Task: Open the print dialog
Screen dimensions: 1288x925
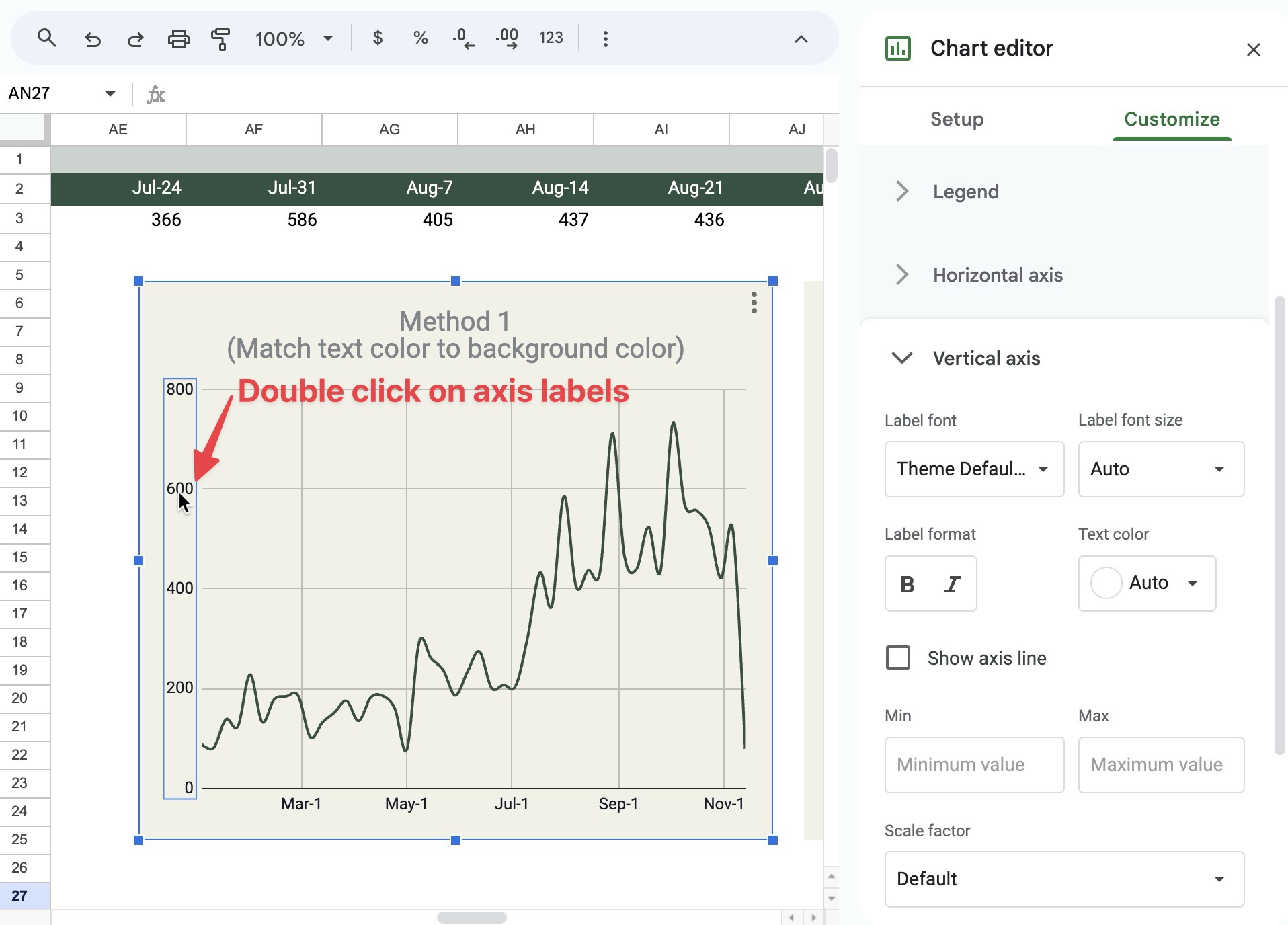Action: [x=178, y=38]
